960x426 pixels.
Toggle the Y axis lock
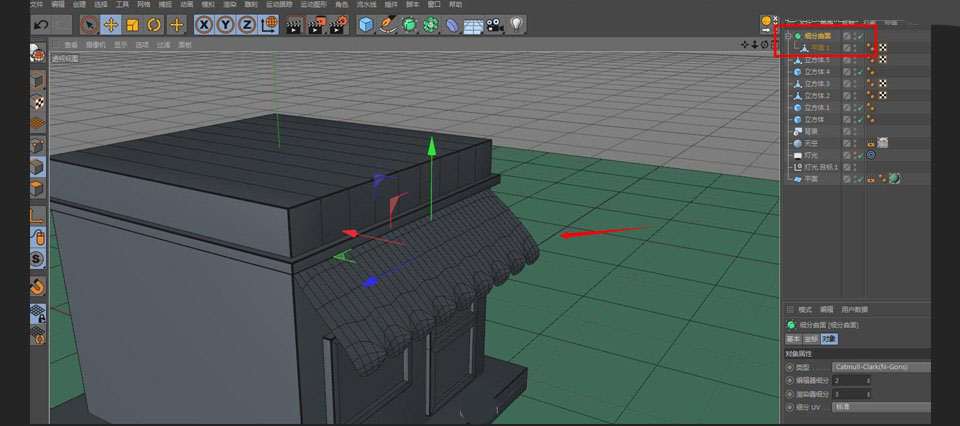click(225, 24)
